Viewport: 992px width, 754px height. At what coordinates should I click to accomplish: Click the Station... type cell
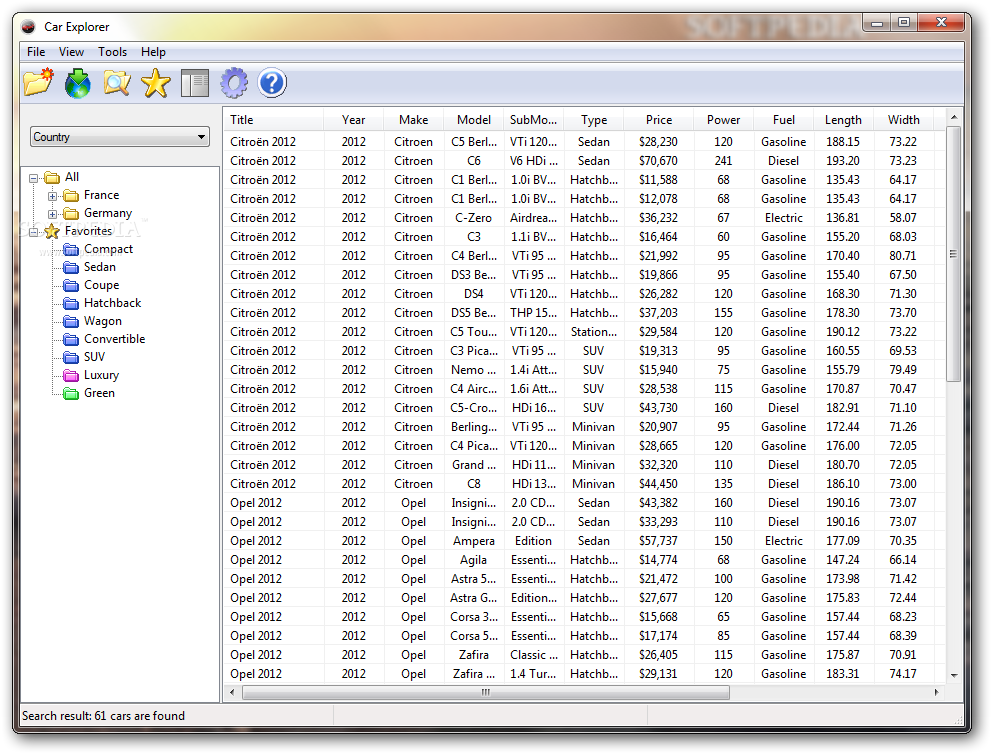click(x=593, y=331)
